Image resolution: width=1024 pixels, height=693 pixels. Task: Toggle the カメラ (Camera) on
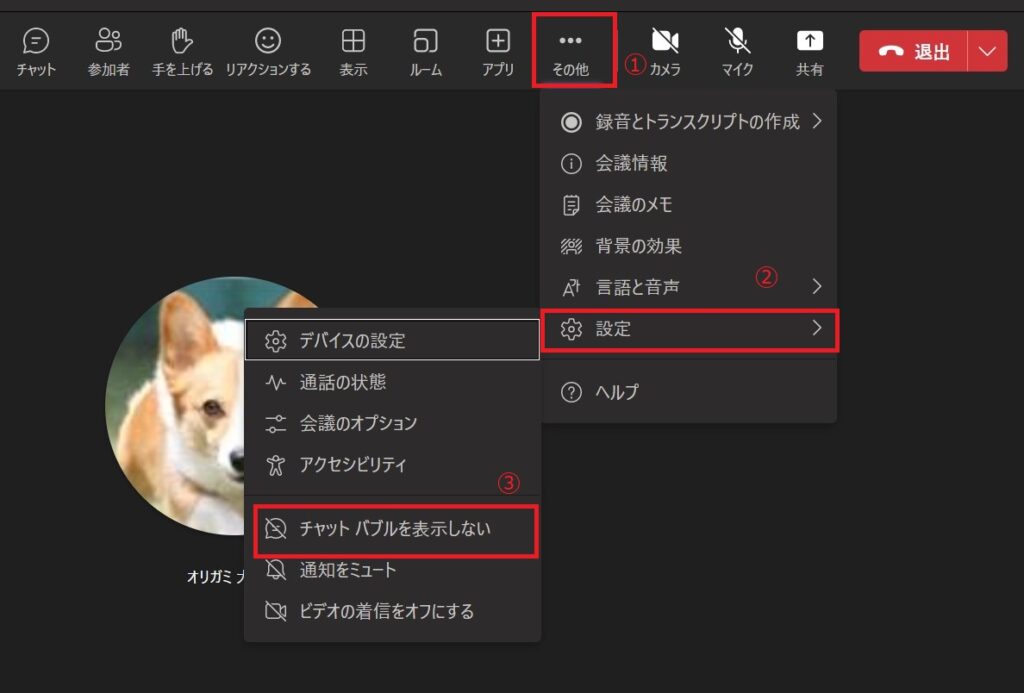point(665,41)
